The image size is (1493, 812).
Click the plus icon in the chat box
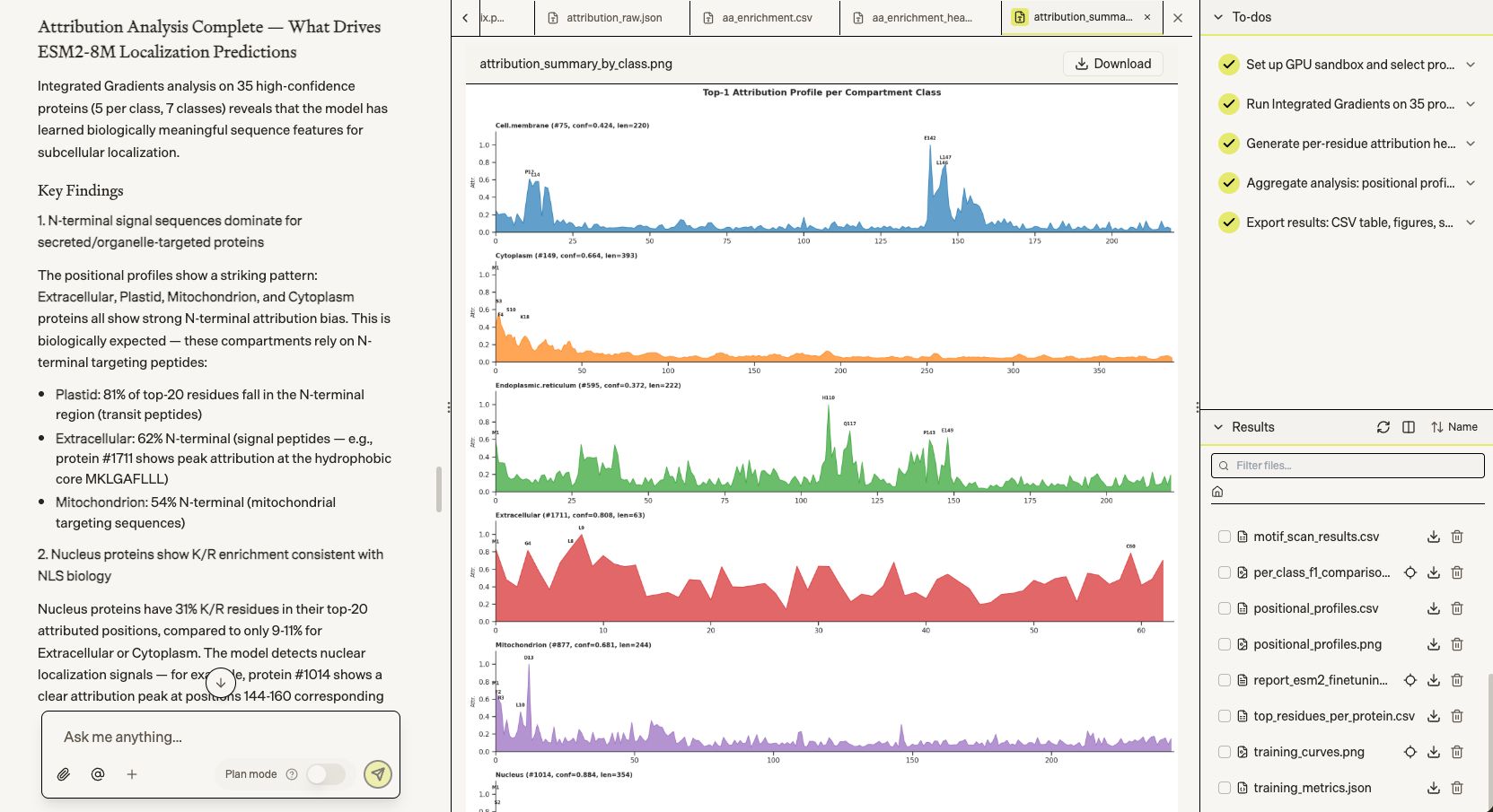click(x=132, y=774)
